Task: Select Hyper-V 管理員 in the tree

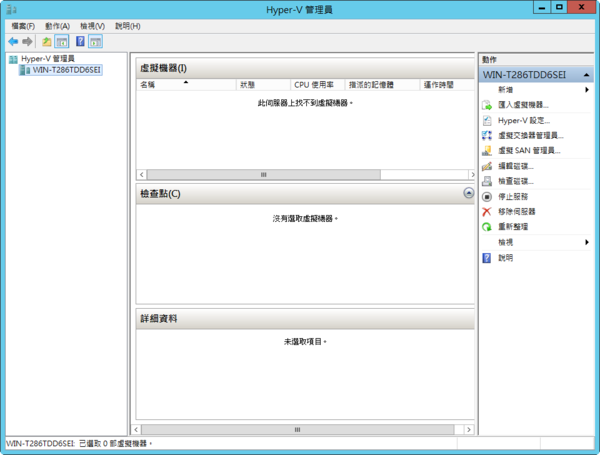Action: (48, 59)
